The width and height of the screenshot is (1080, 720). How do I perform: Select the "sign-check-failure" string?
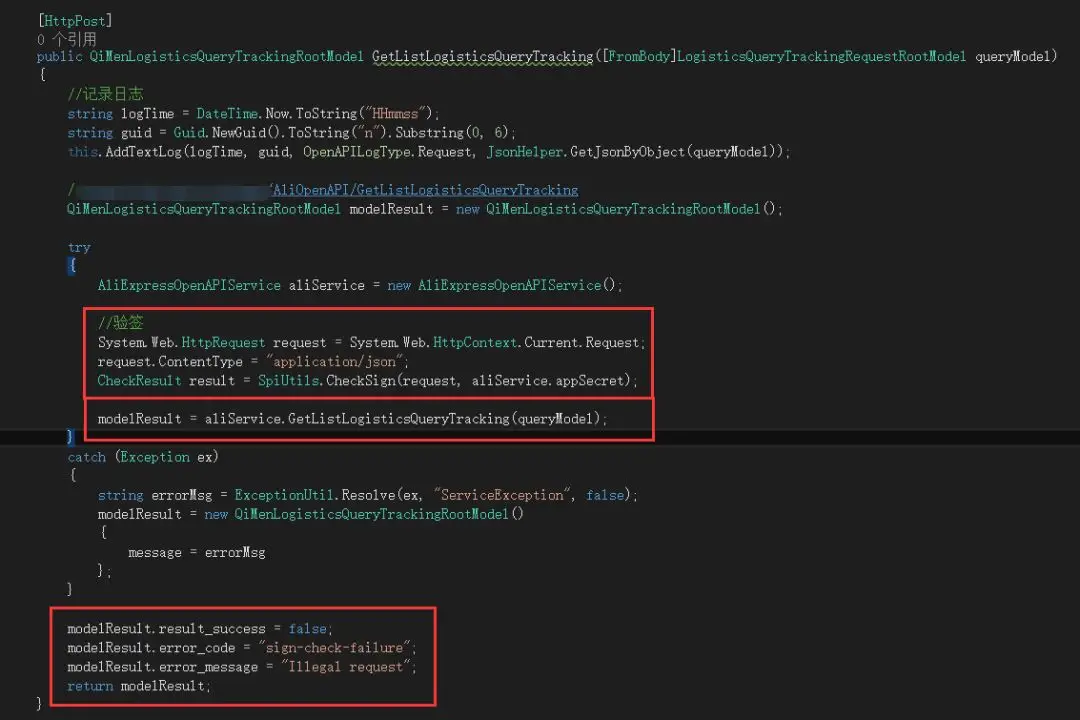pyautogui.click(x=334, y=648)
